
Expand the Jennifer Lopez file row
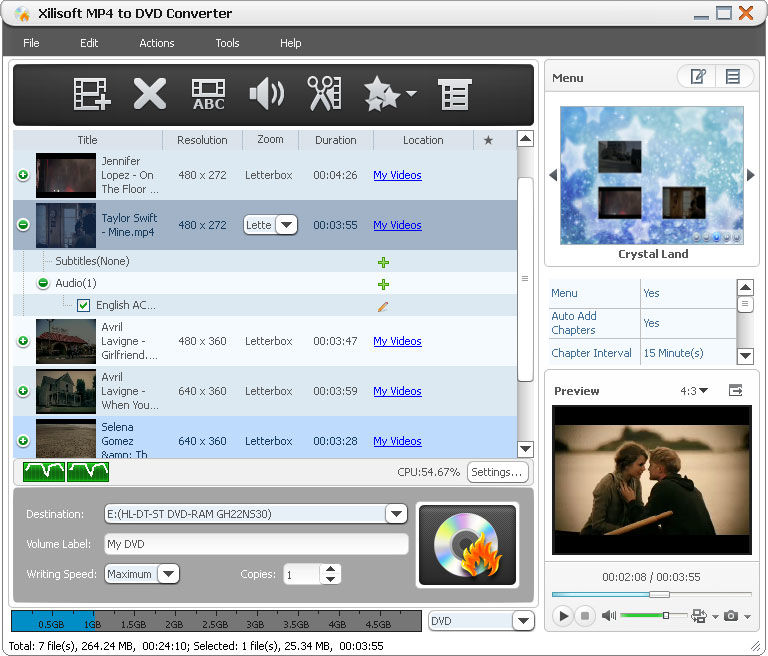click(23, 175)
